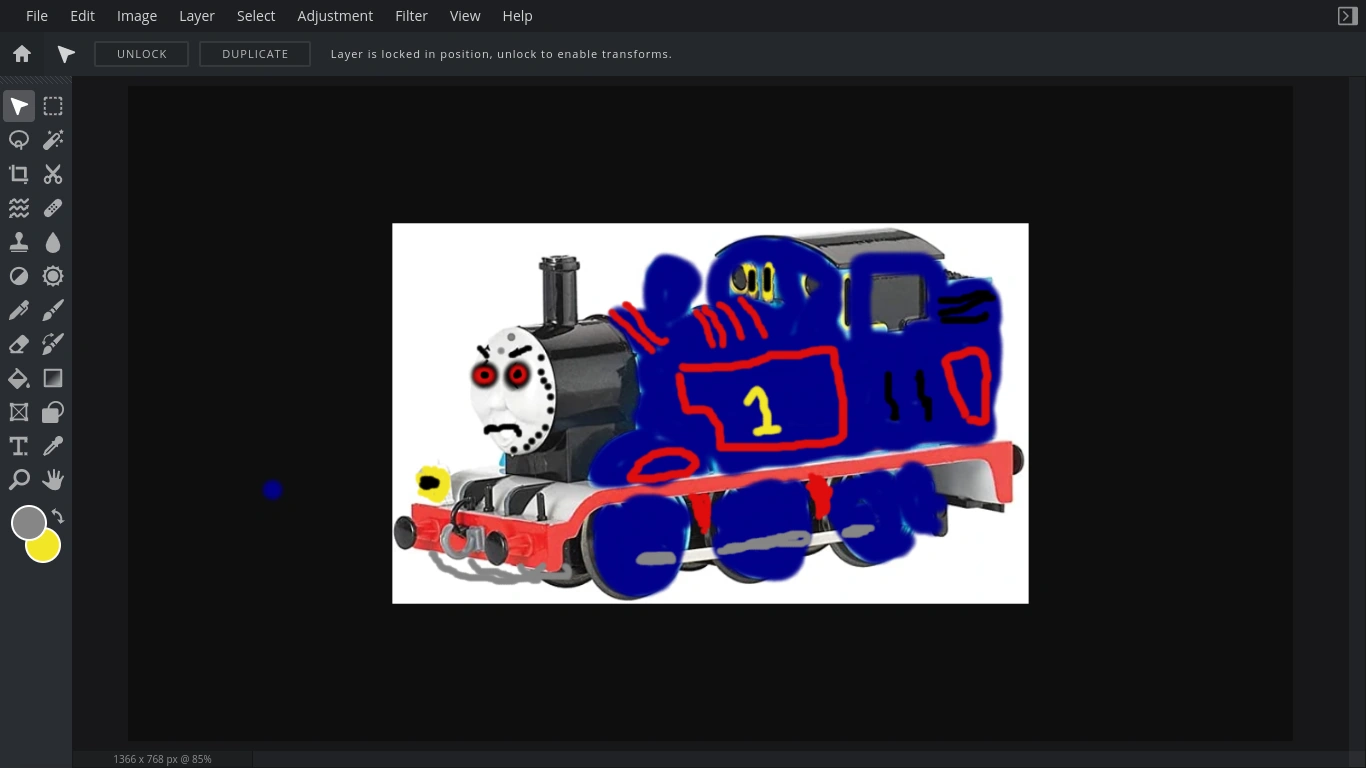
Task: Select the Eraser tool
Action: [x=19, y=344]
